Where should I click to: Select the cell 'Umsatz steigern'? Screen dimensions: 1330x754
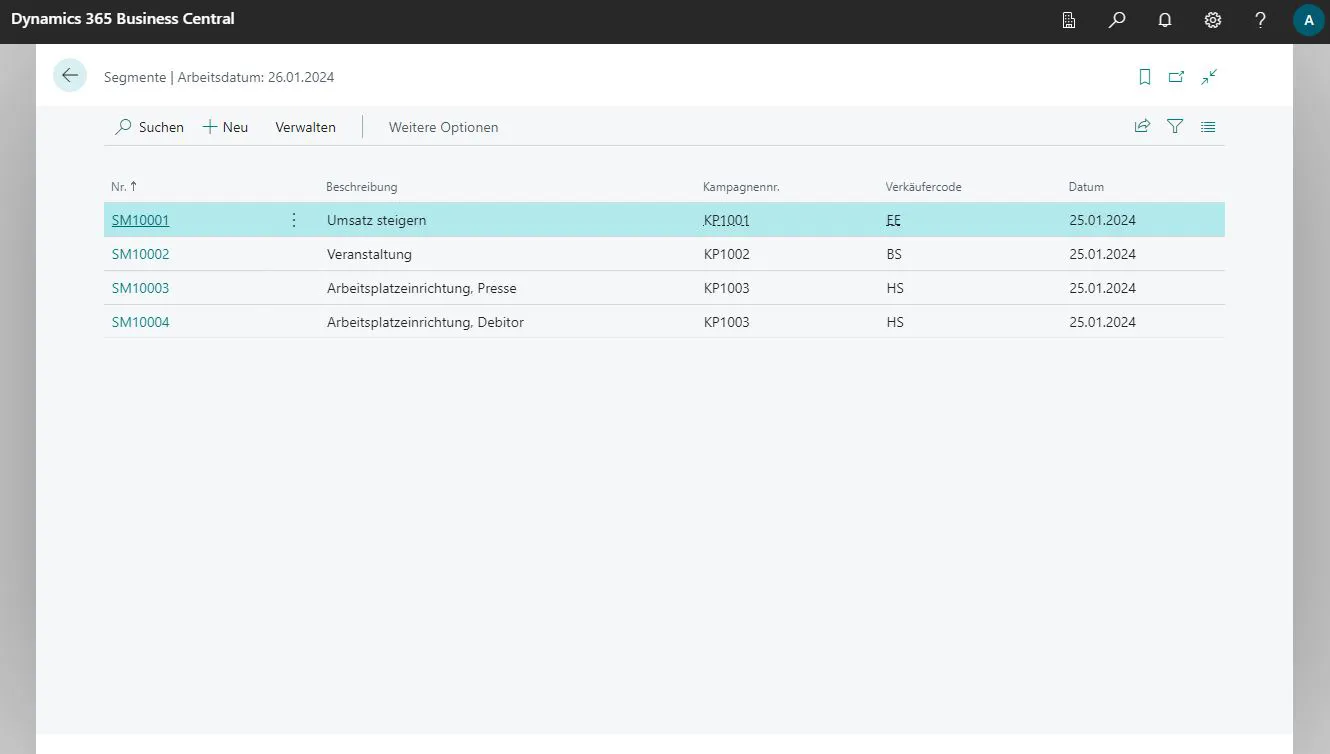pyautogui.click(x=376, y=220)
